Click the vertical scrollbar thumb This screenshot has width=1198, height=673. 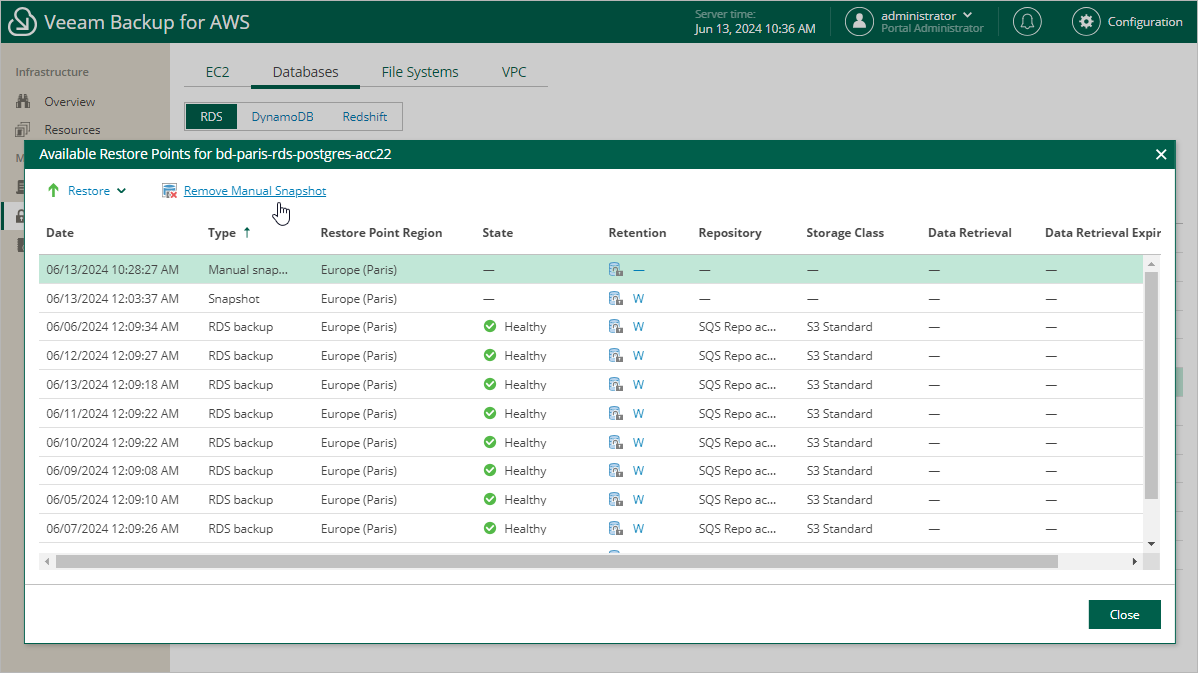[1151, 384]
